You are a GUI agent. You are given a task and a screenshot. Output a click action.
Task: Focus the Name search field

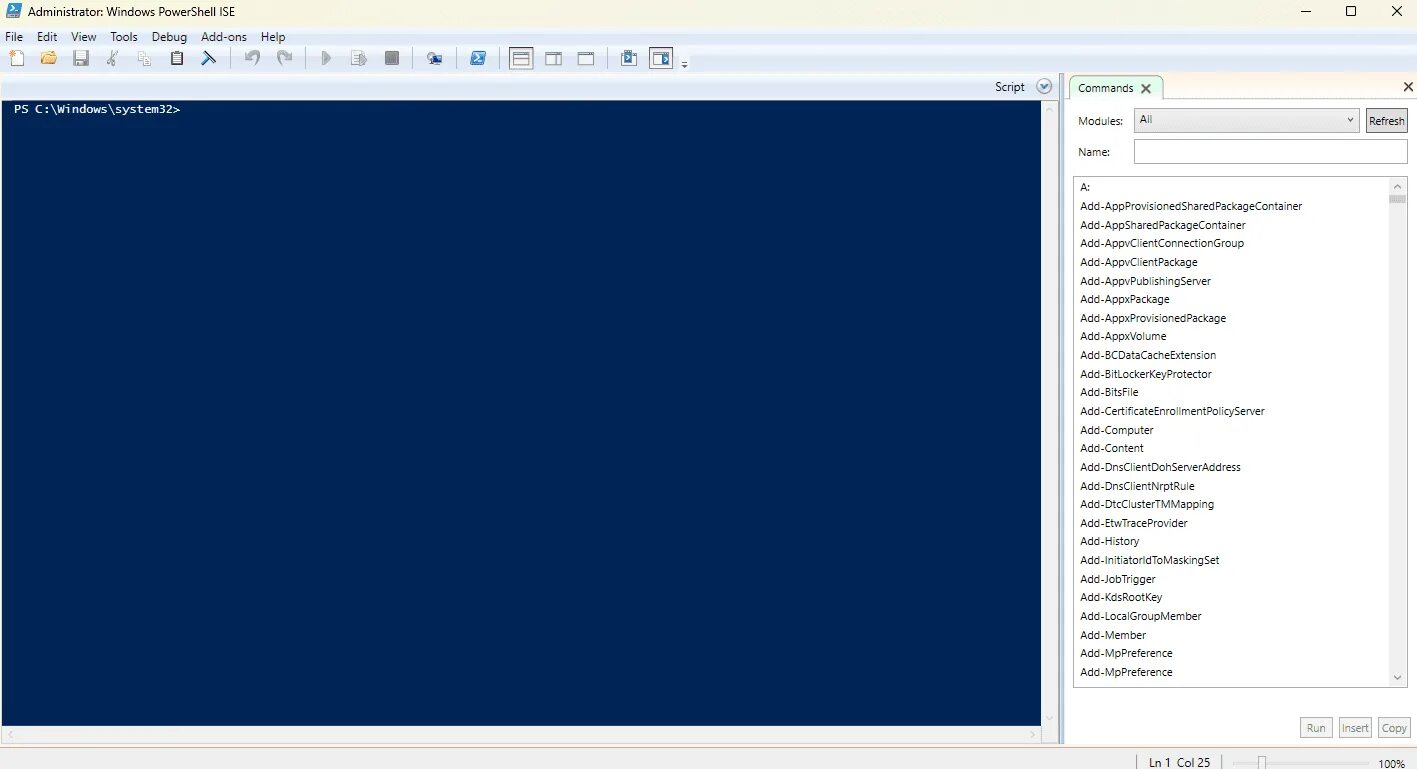(1270, 152)
